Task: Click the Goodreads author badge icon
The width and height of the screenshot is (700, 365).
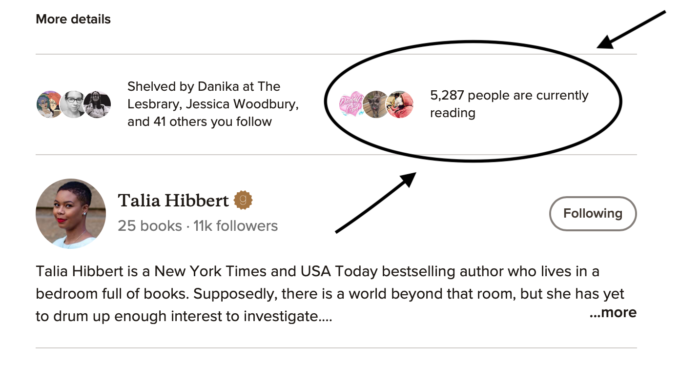Action: (x=243, y=200)
